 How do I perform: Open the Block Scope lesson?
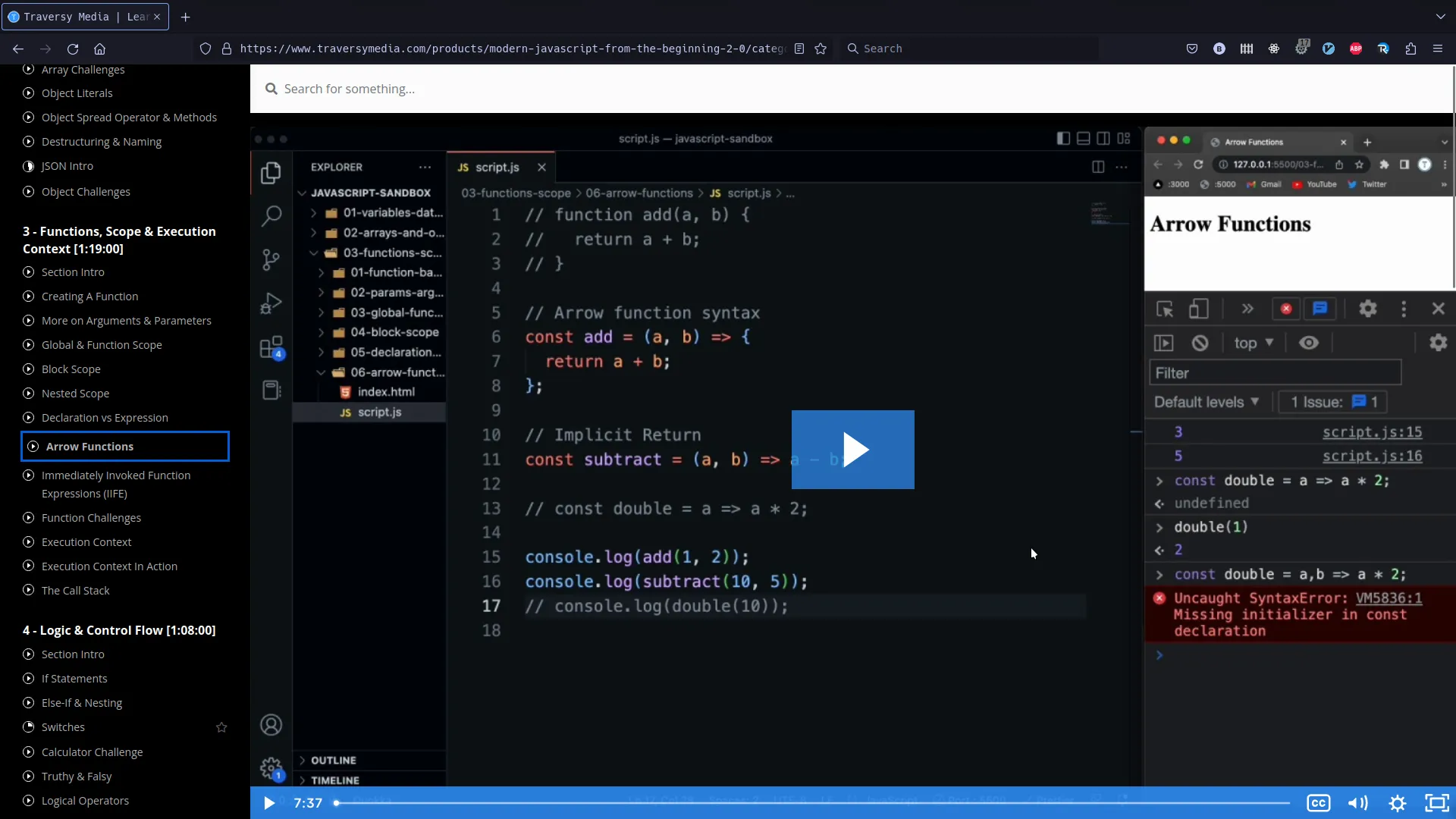(x=71, y=369)
